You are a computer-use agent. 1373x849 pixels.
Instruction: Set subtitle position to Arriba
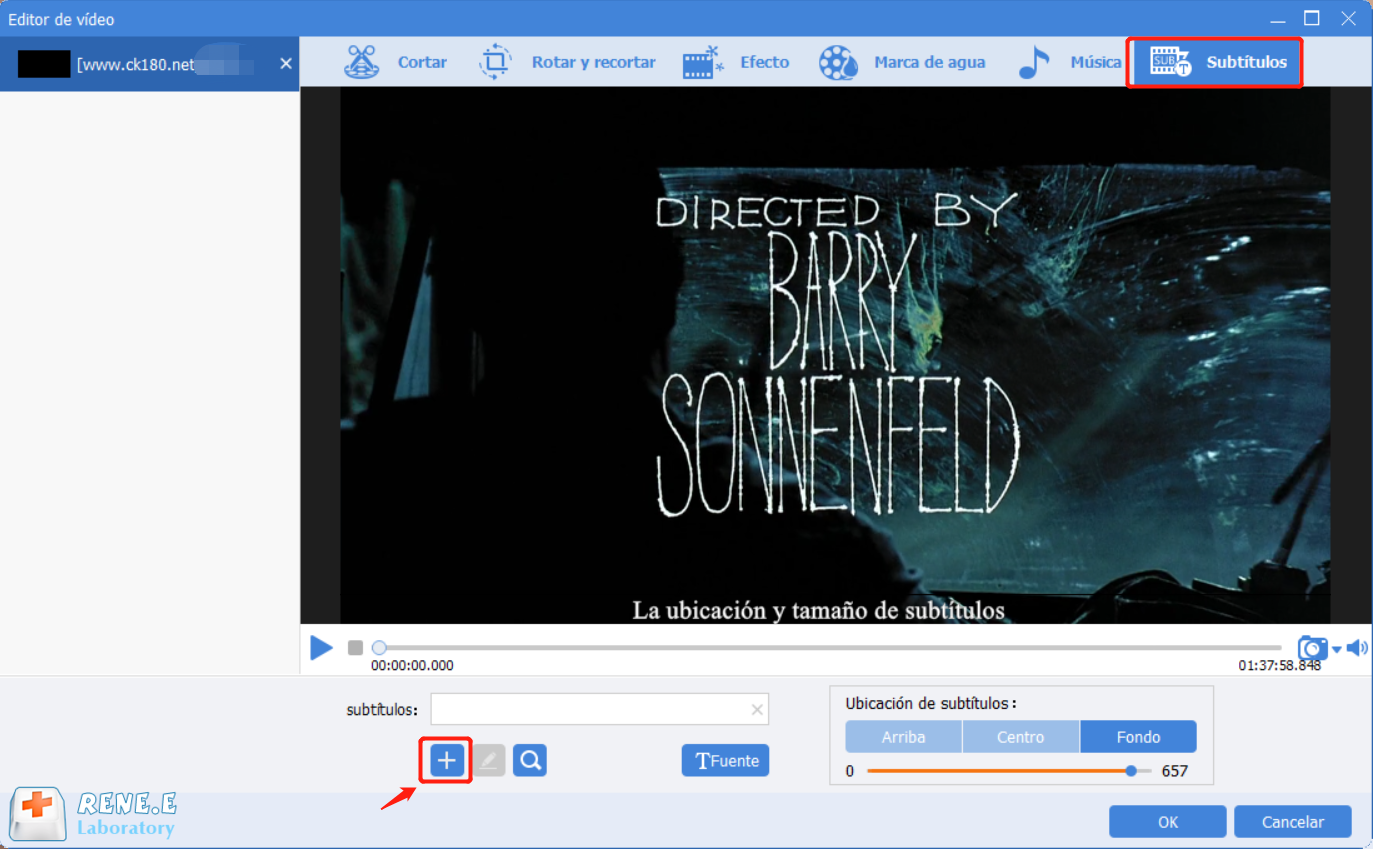point(904,737)
